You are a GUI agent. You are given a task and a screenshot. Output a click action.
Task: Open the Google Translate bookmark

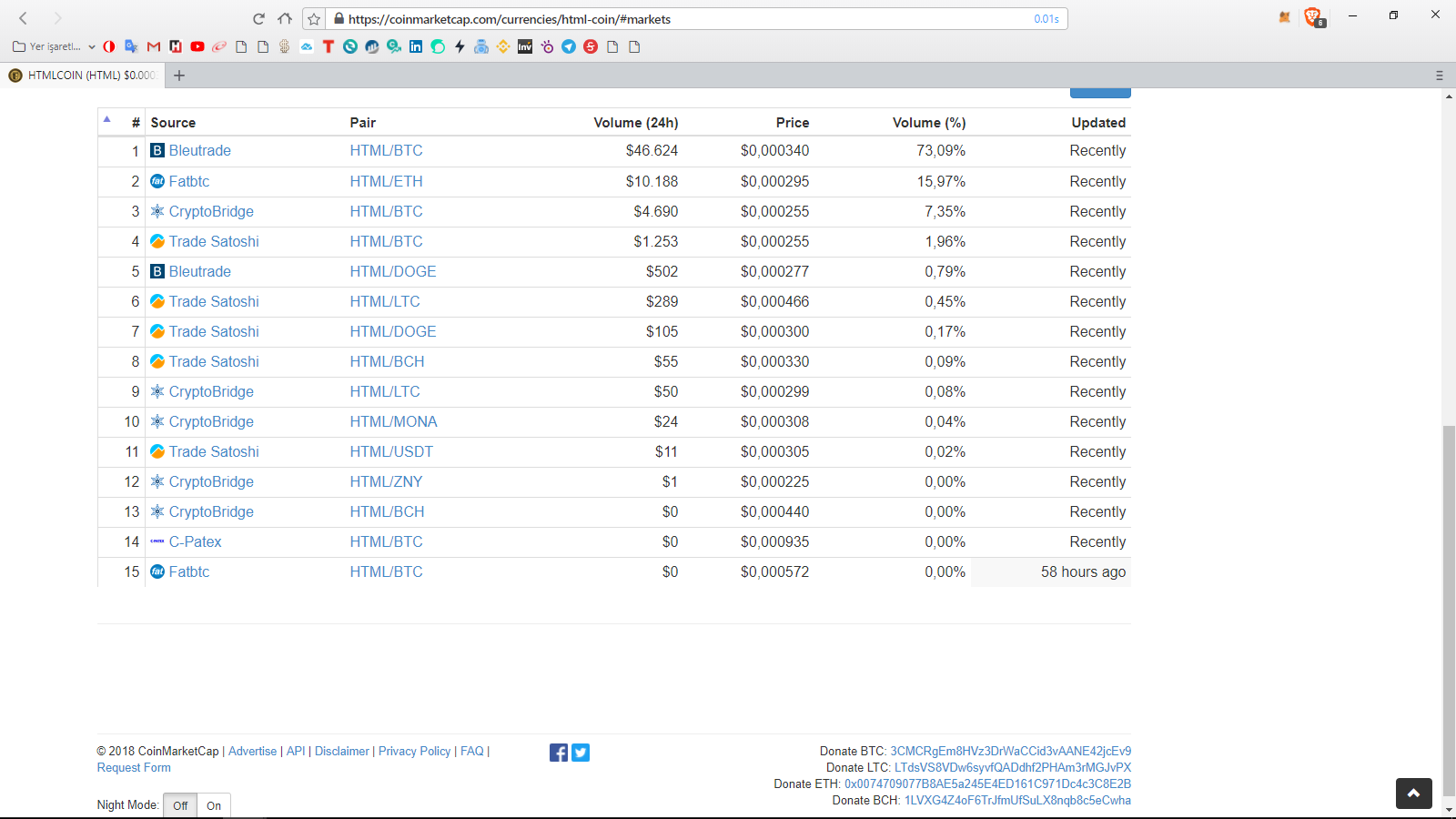(x=131, y=46)
